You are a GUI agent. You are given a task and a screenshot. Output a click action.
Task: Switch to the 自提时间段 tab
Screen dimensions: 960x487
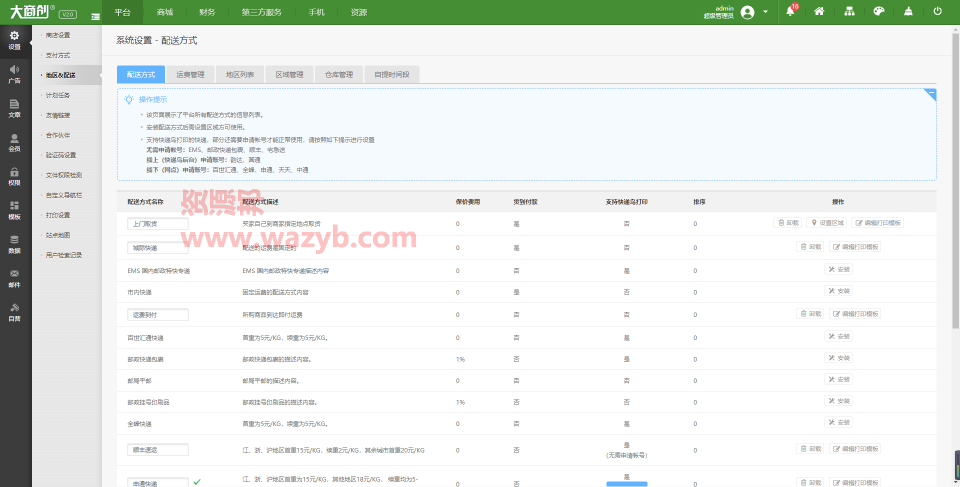pyautogui.click(x=392, y=74)
